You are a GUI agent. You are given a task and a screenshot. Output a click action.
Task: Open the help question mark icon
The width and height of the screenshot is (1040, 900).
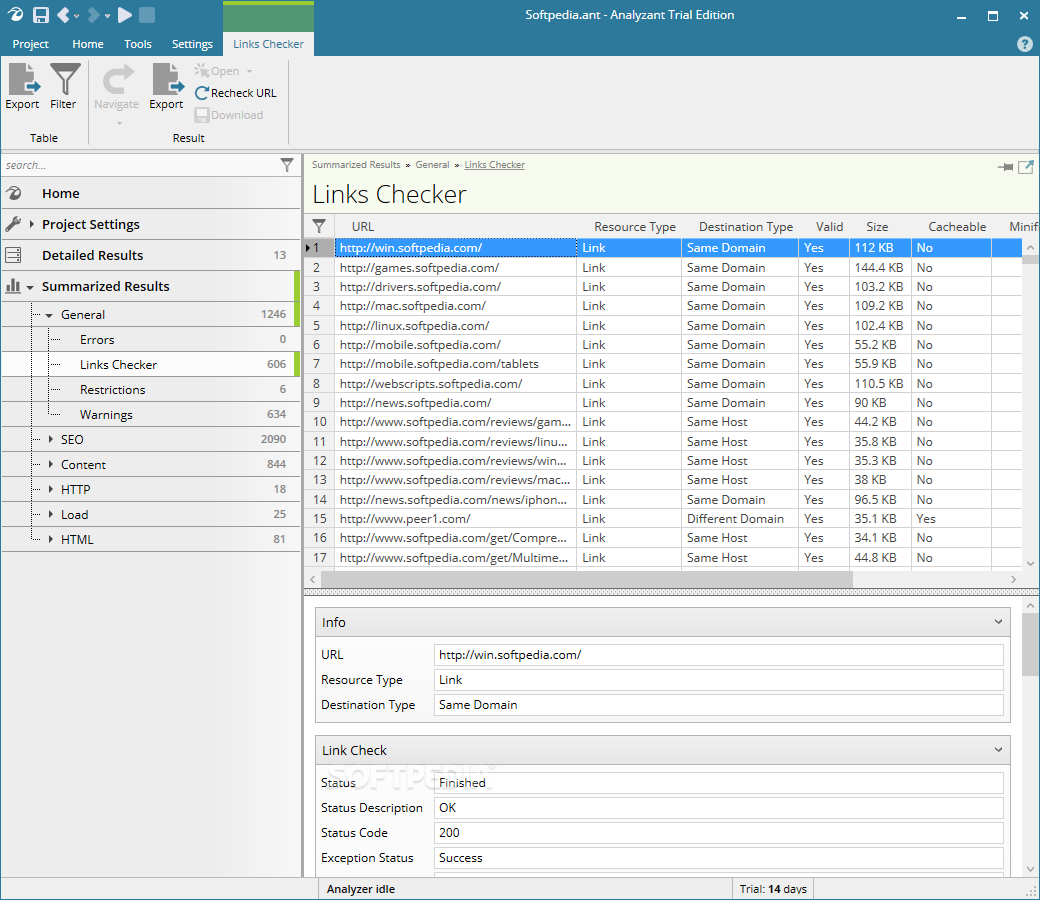[x=1024, y=44]
